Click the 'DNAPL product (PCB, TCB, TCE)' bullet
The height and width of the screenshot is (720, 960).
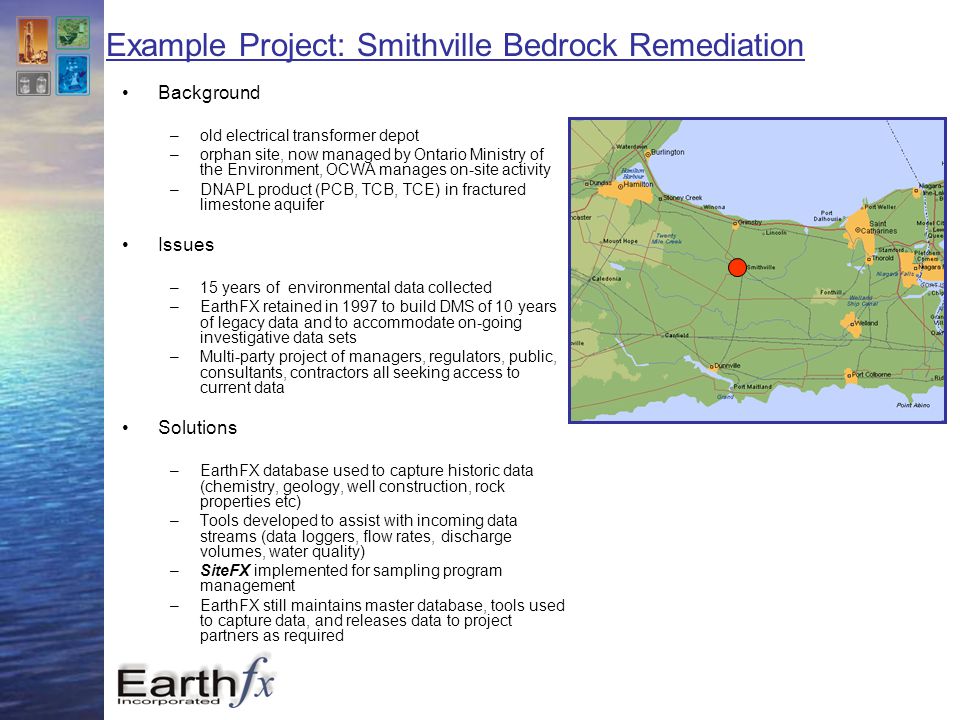[x=362, y=197]
